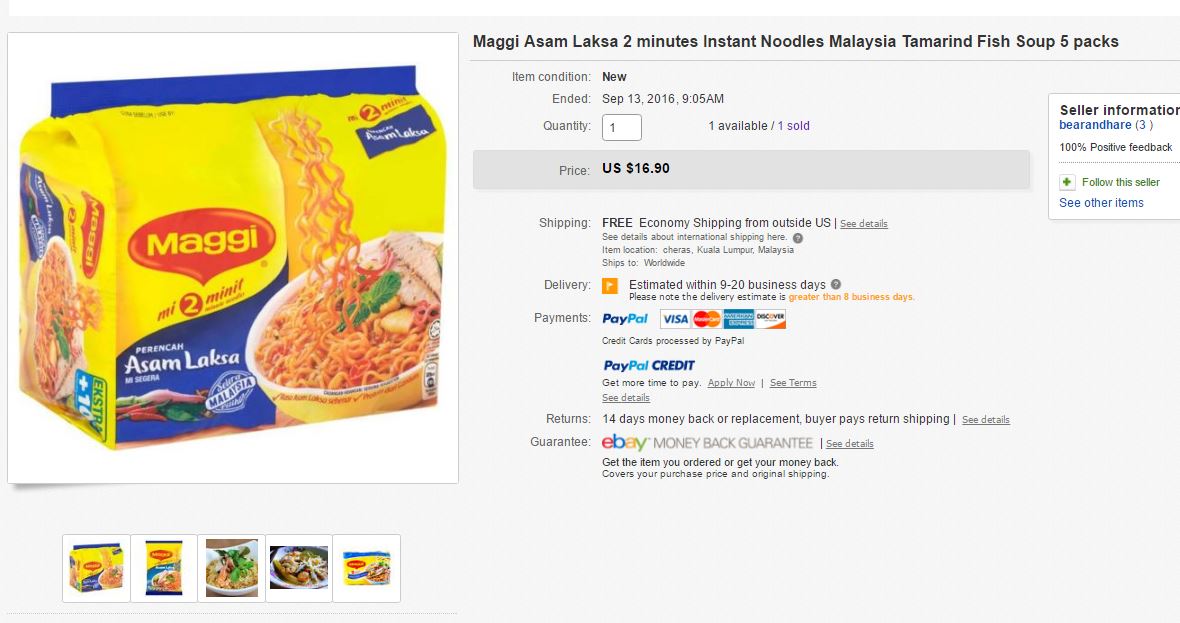Open Returns 'See details' link
This screenshot has height=623, width=1180.
[986, 420]
